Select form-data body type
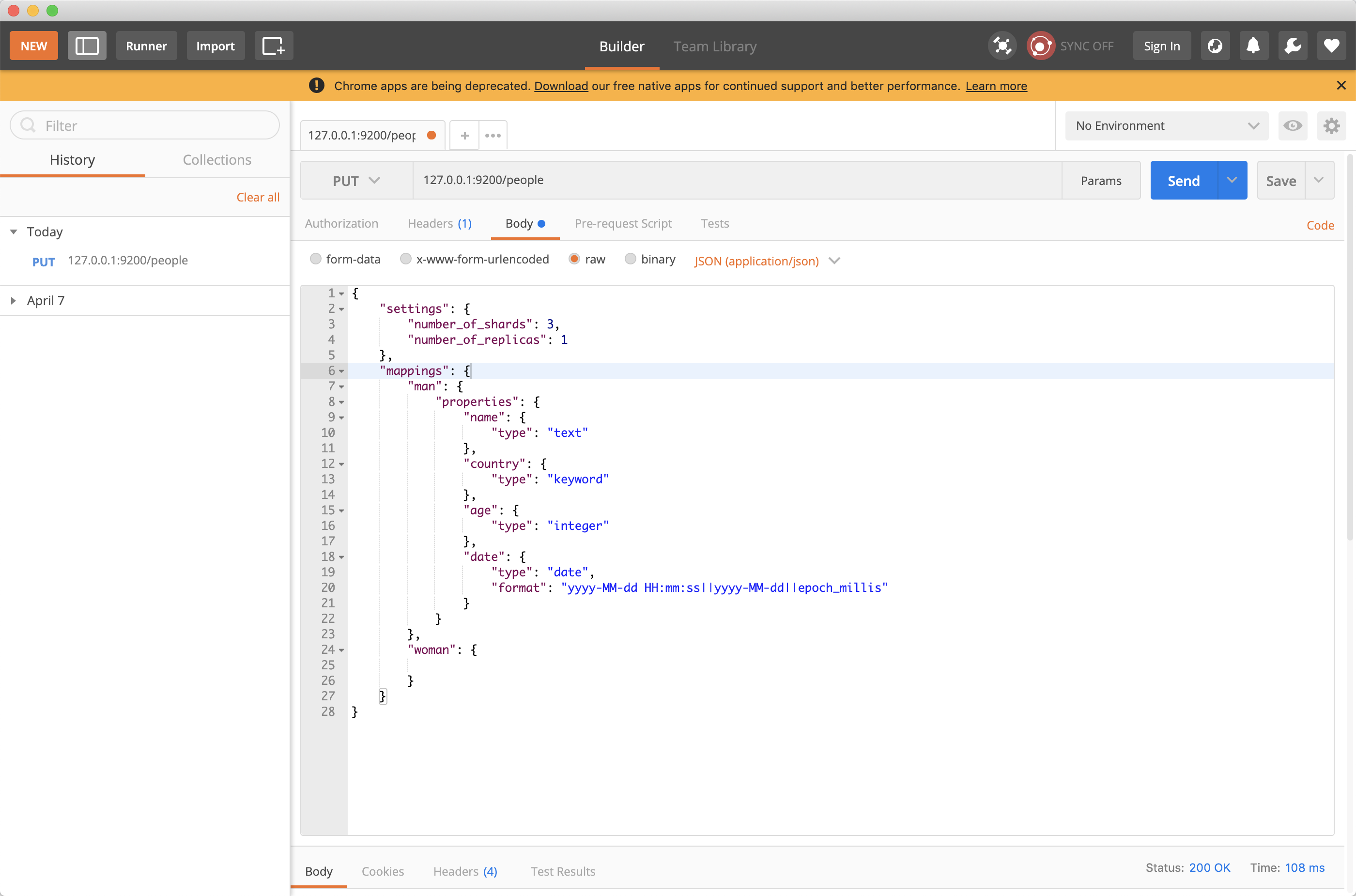The height and width of the screenshot is (896, 1356). 315,259
